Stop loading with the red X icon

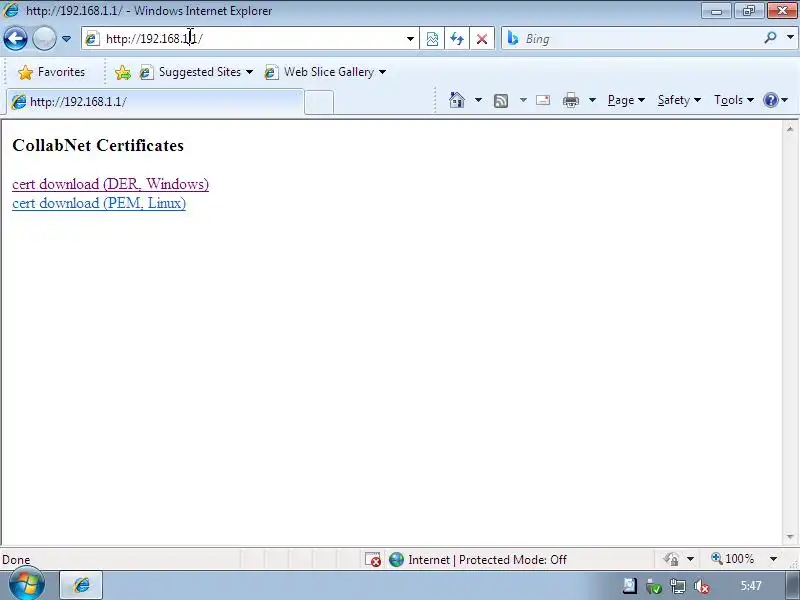click(x=482, y=39)
